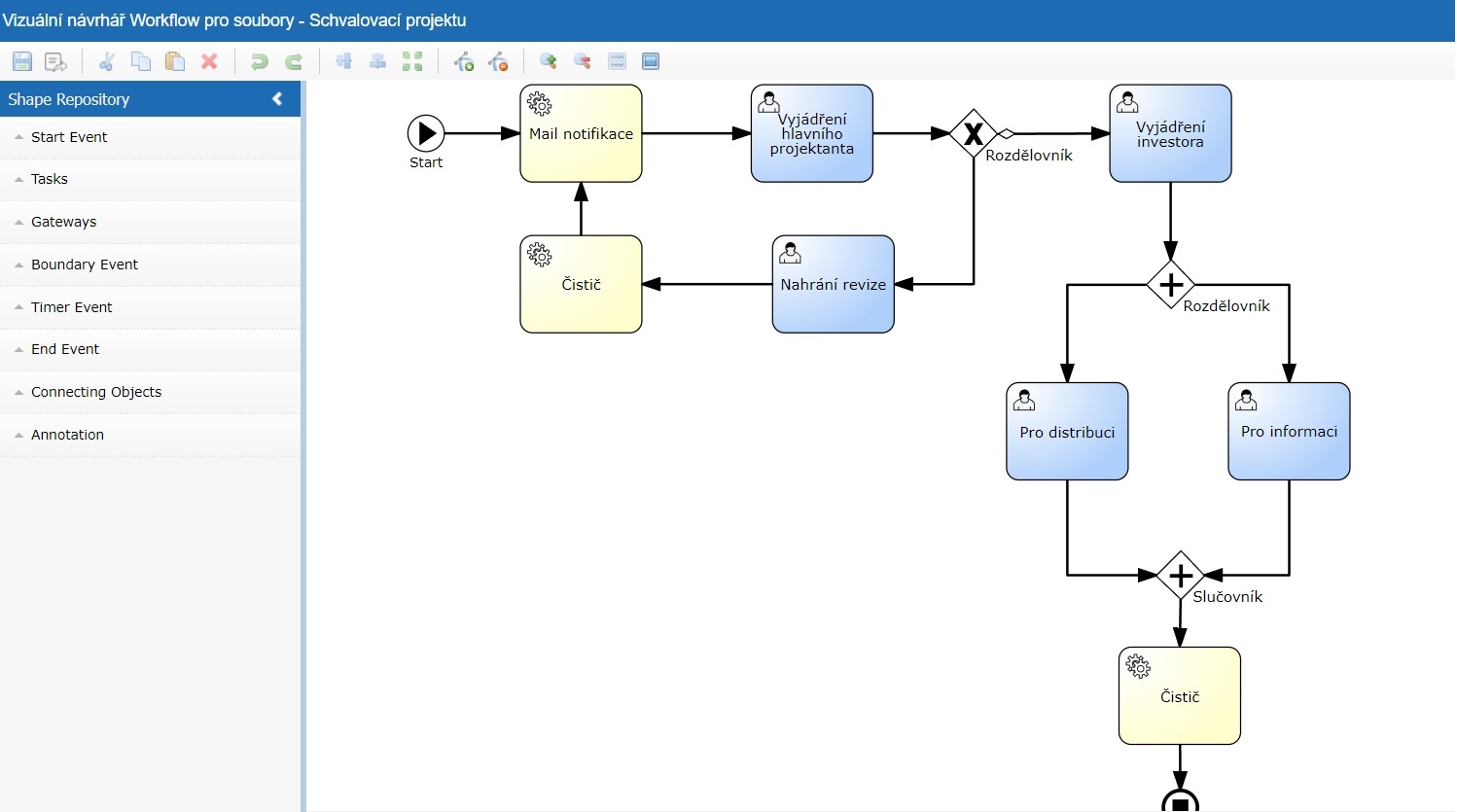Click the Paste clipboard icon
This screenshot has height=812, width=1457.
tap(175, 62)
